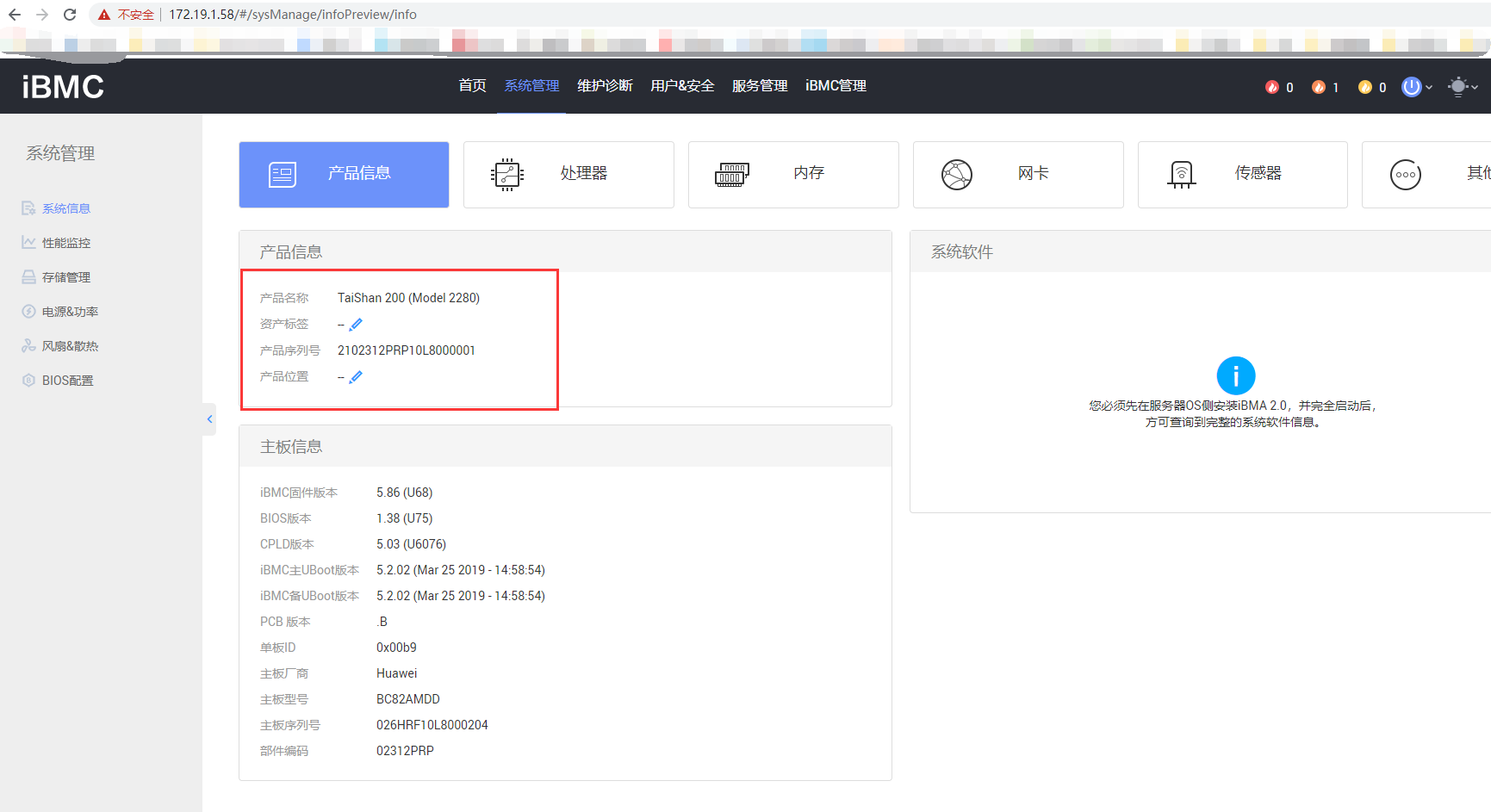Click the 不安全 security warning indicator
Screen dimensions: 1491x812
click(126, 15)
